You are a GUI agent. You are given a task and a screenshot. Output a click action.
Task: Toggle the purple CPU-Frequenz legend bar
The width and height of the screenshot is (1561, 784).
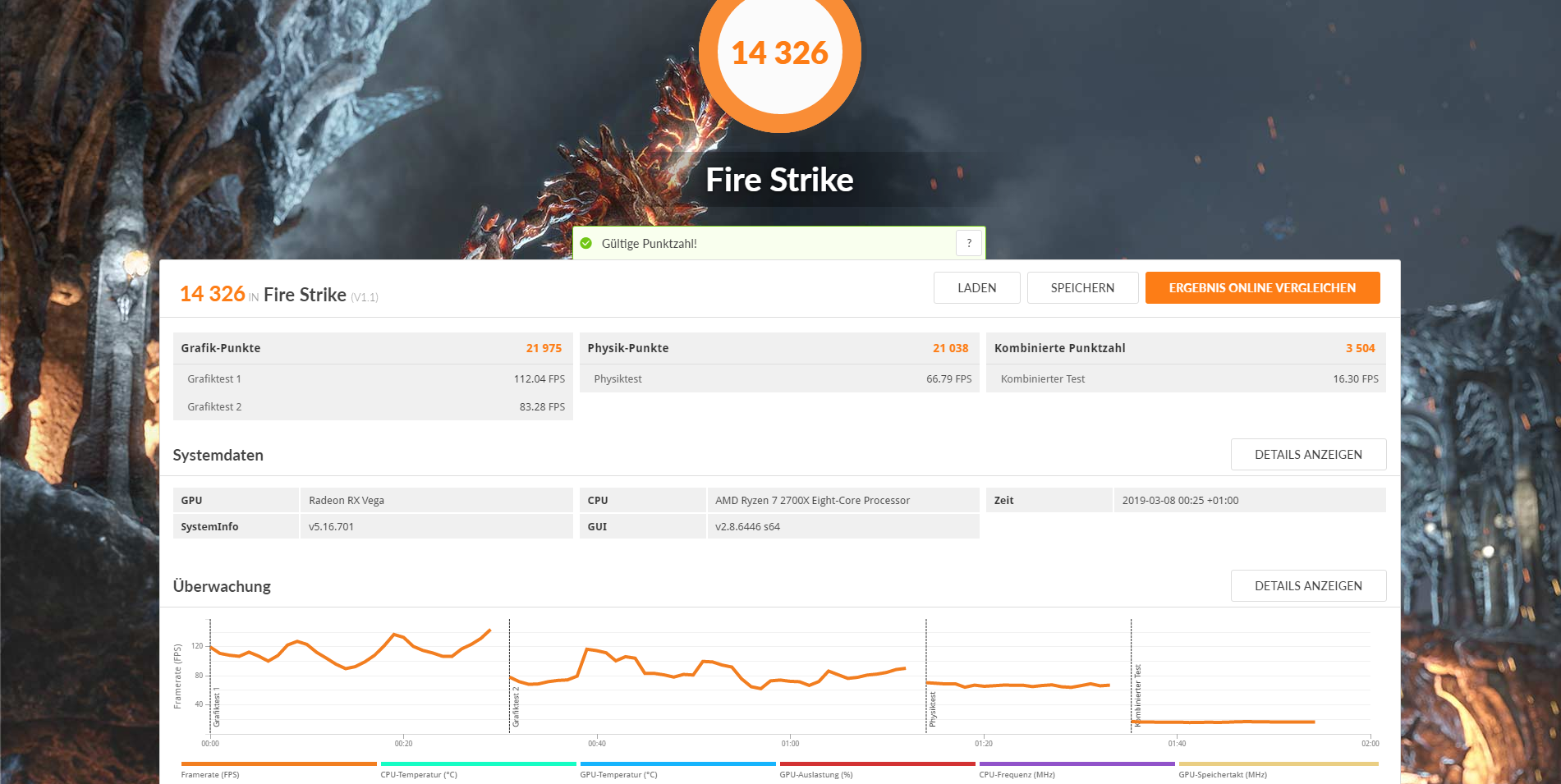(x=1077, y=764)
